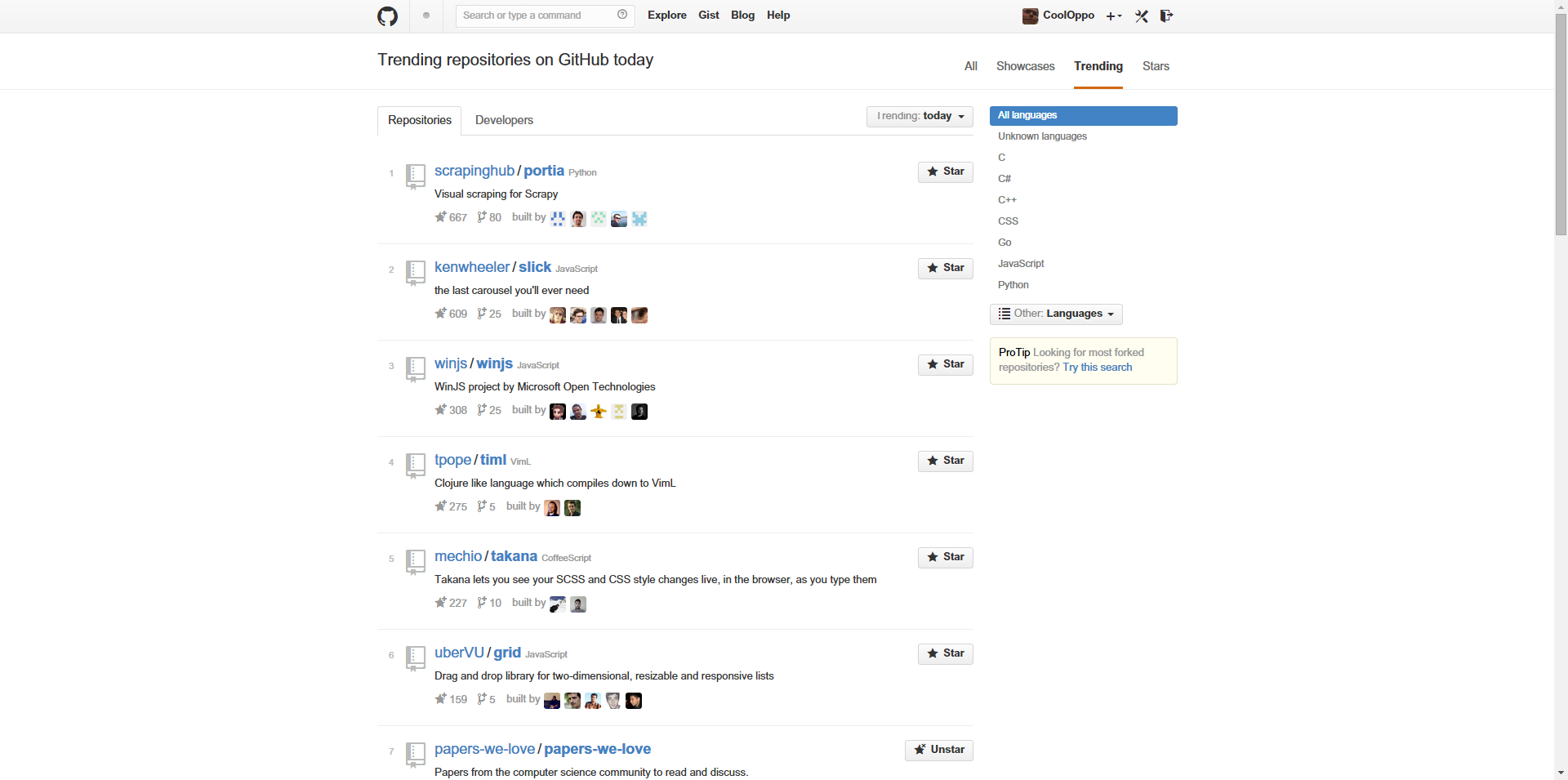Screen dimensions: 1568x780
Task: Star the kenwheeler/slick repository
Action: click(x=946, y=268)
